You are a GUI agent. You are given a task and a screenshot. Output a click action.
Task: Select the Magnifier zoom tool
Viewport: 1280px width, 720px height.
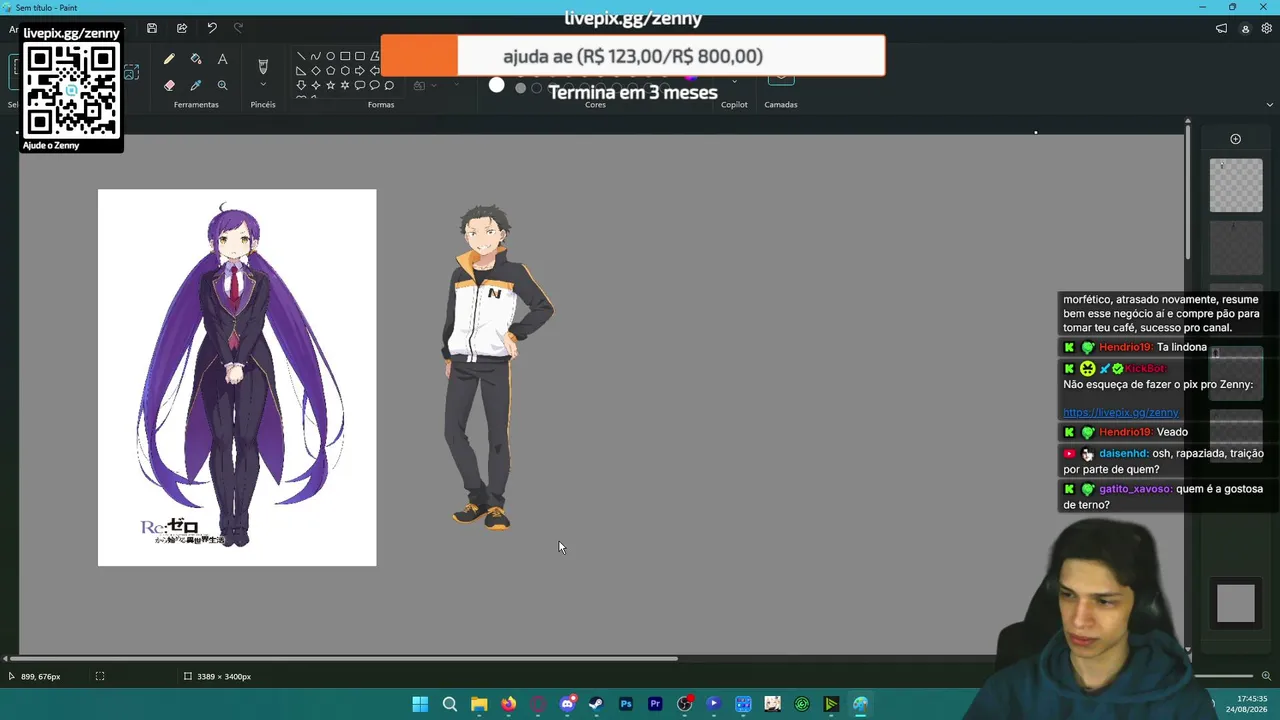point(222,86)
